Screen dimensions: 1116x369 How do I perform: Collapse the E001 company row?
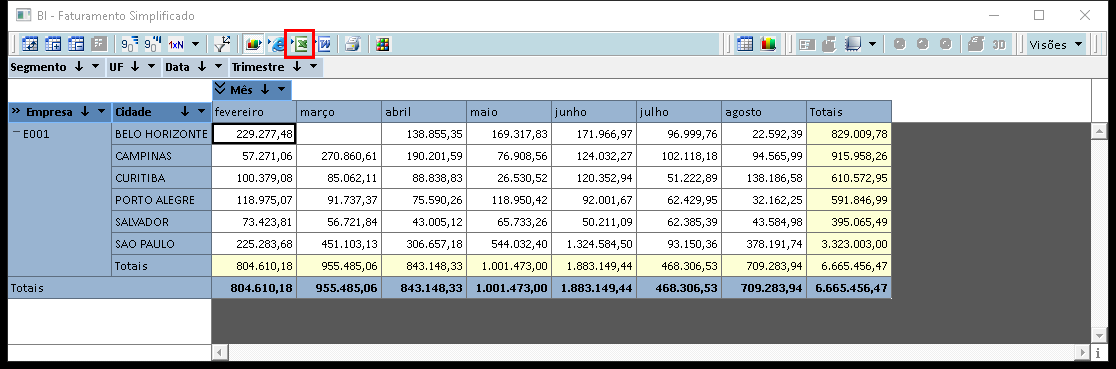(17, 132)
